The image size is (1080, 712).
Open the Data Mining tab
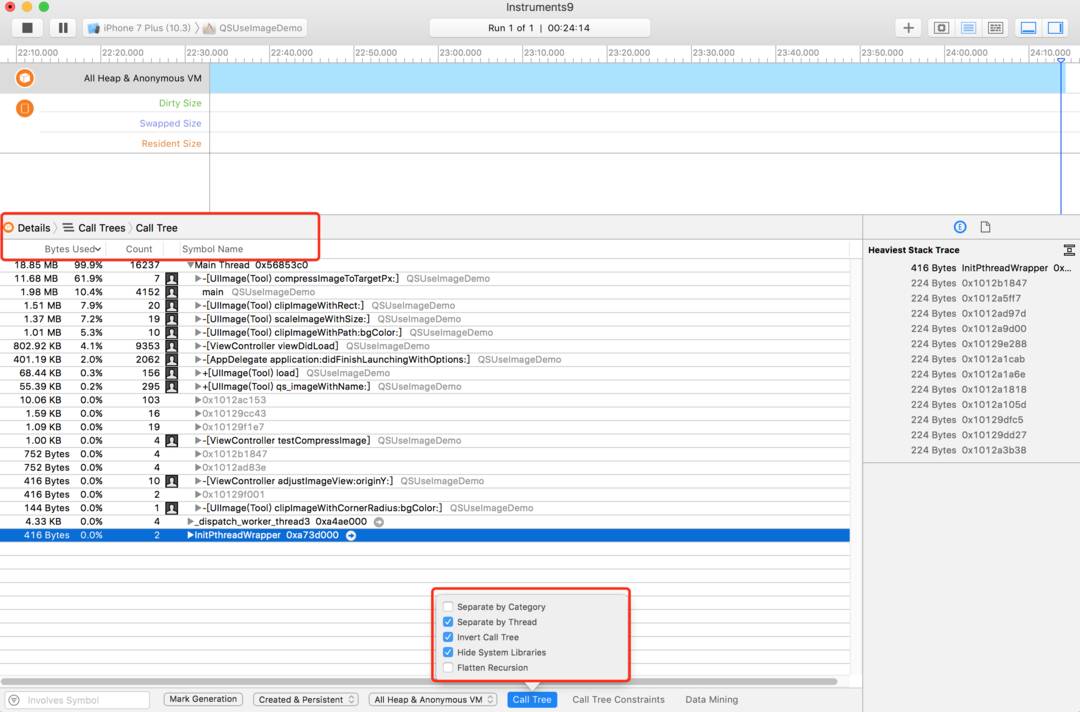click(x=712, y=700)
